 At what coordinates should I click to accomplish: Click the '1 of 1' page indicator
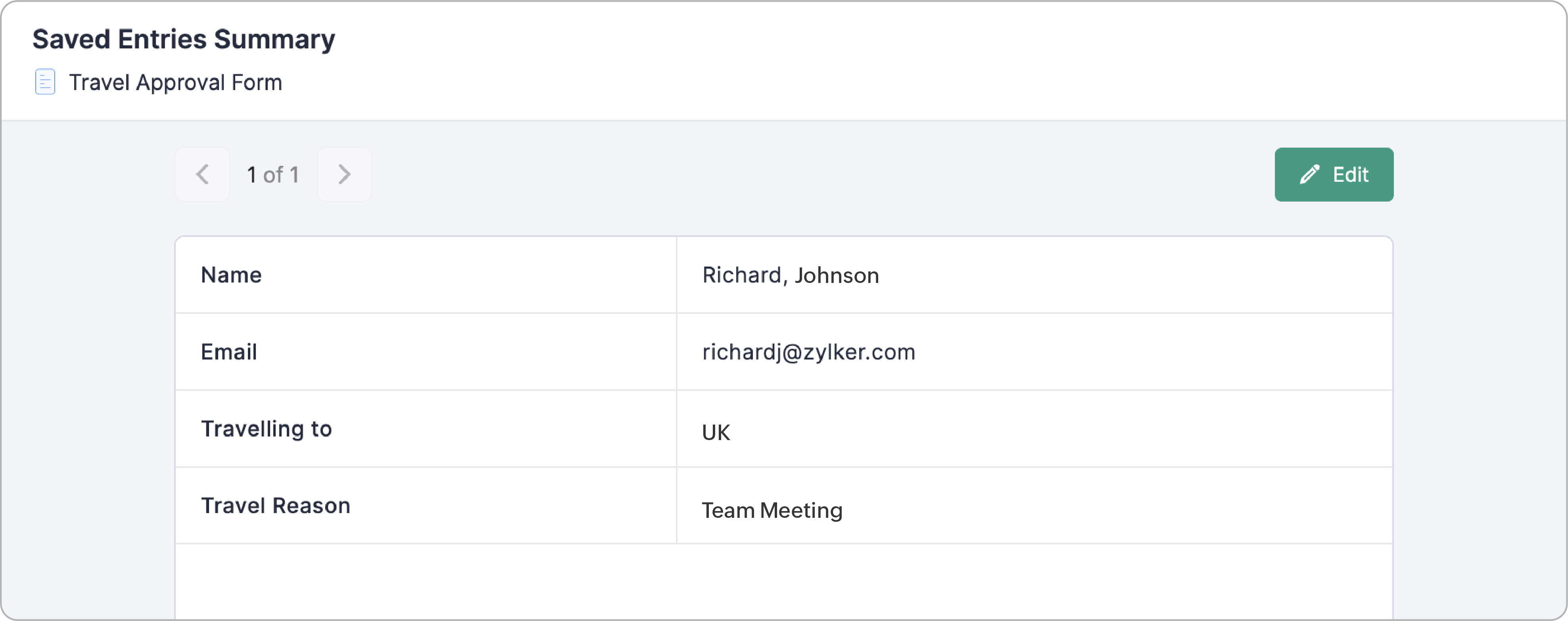pos(273,175)
